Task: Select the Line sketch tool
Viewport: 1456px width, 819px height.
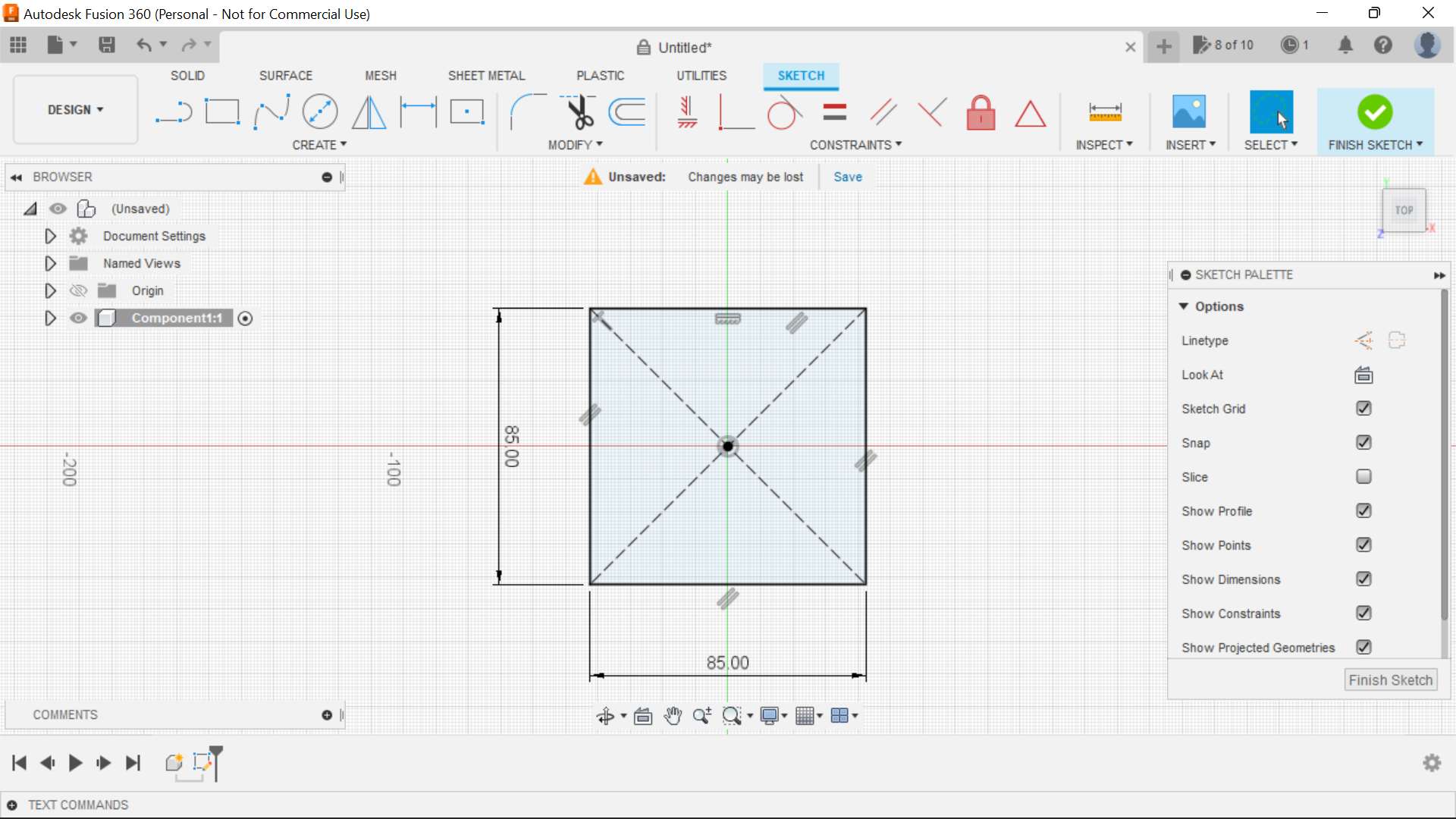Action: point(172,111)
